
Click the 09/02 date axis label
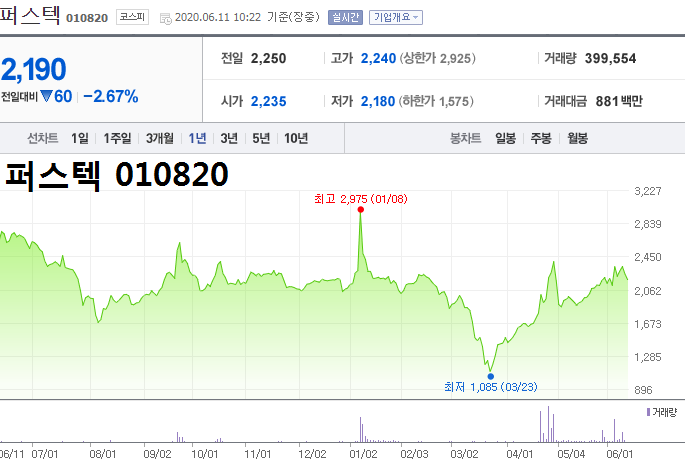click(x=157, y=454)
